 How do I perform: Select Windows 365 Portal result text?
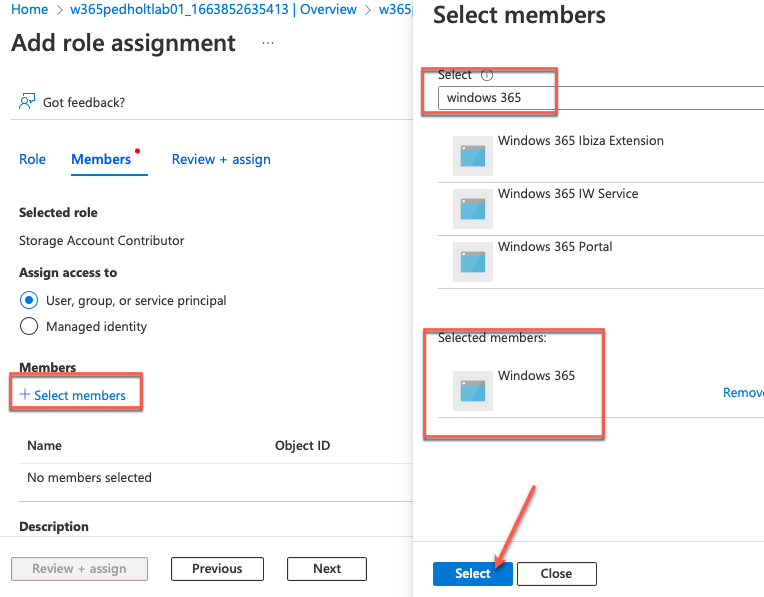(554, 247)
